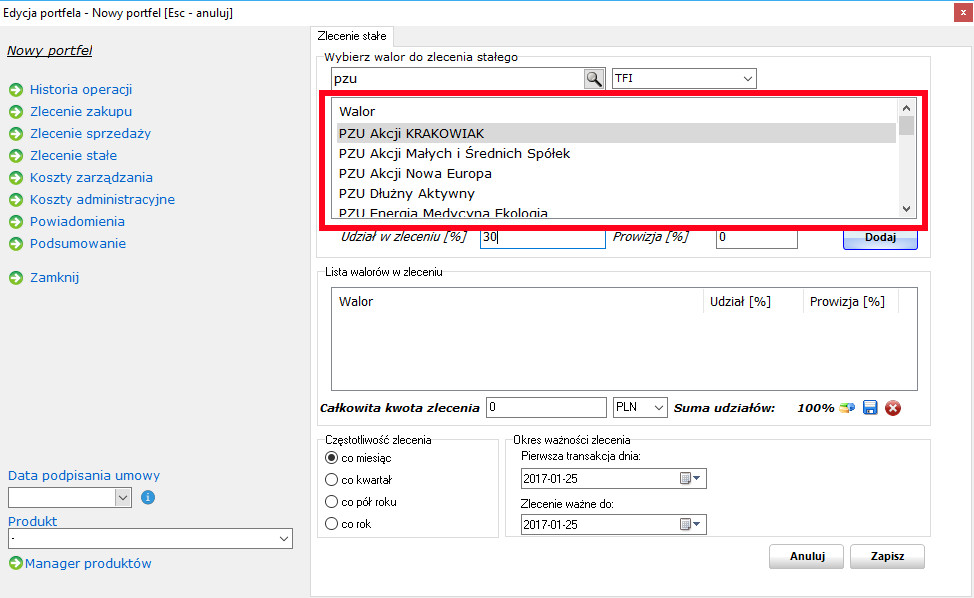Viewport: 974px width, 598px height.
Task: Open the Produkt dropdown list
Action: click(283, 539)
